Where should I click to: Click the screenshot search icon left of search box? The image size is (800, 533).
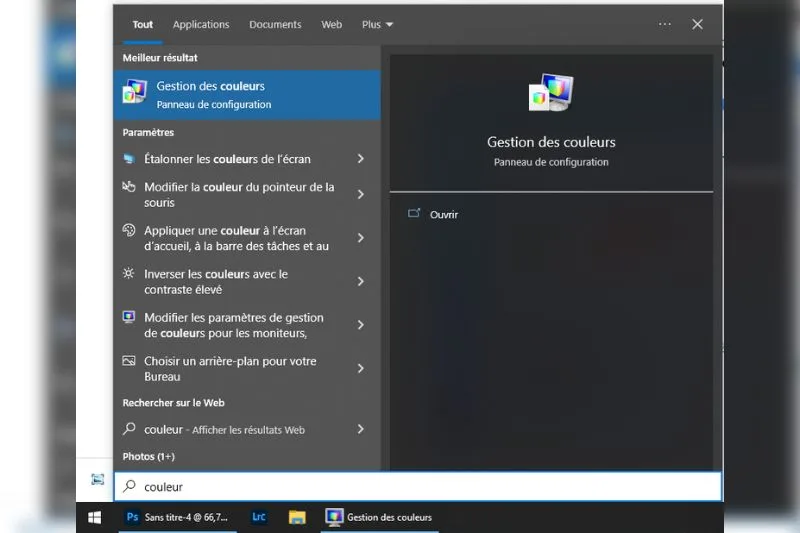pos(97,479)
